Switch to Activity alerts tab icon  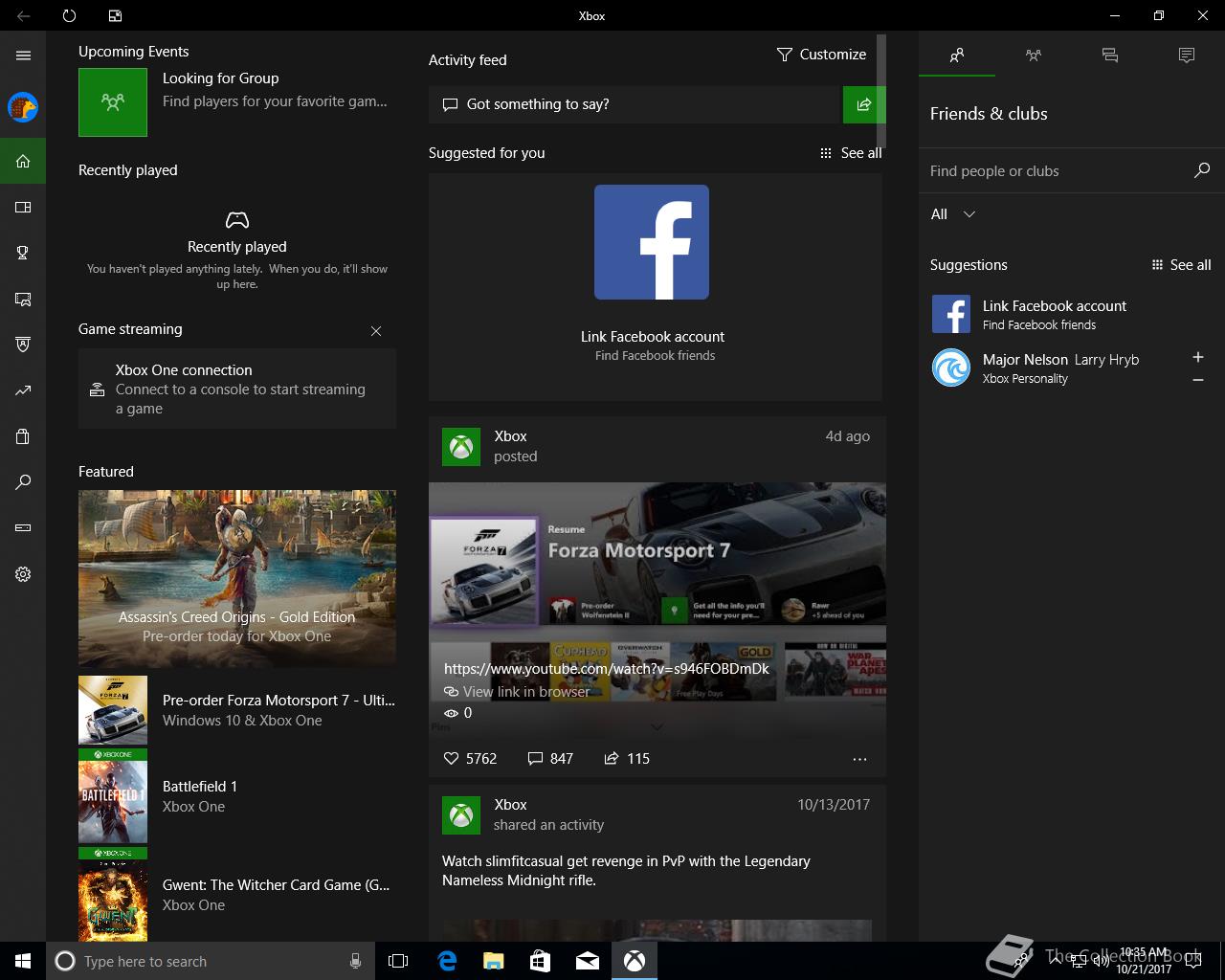(x=1187, y=56)
